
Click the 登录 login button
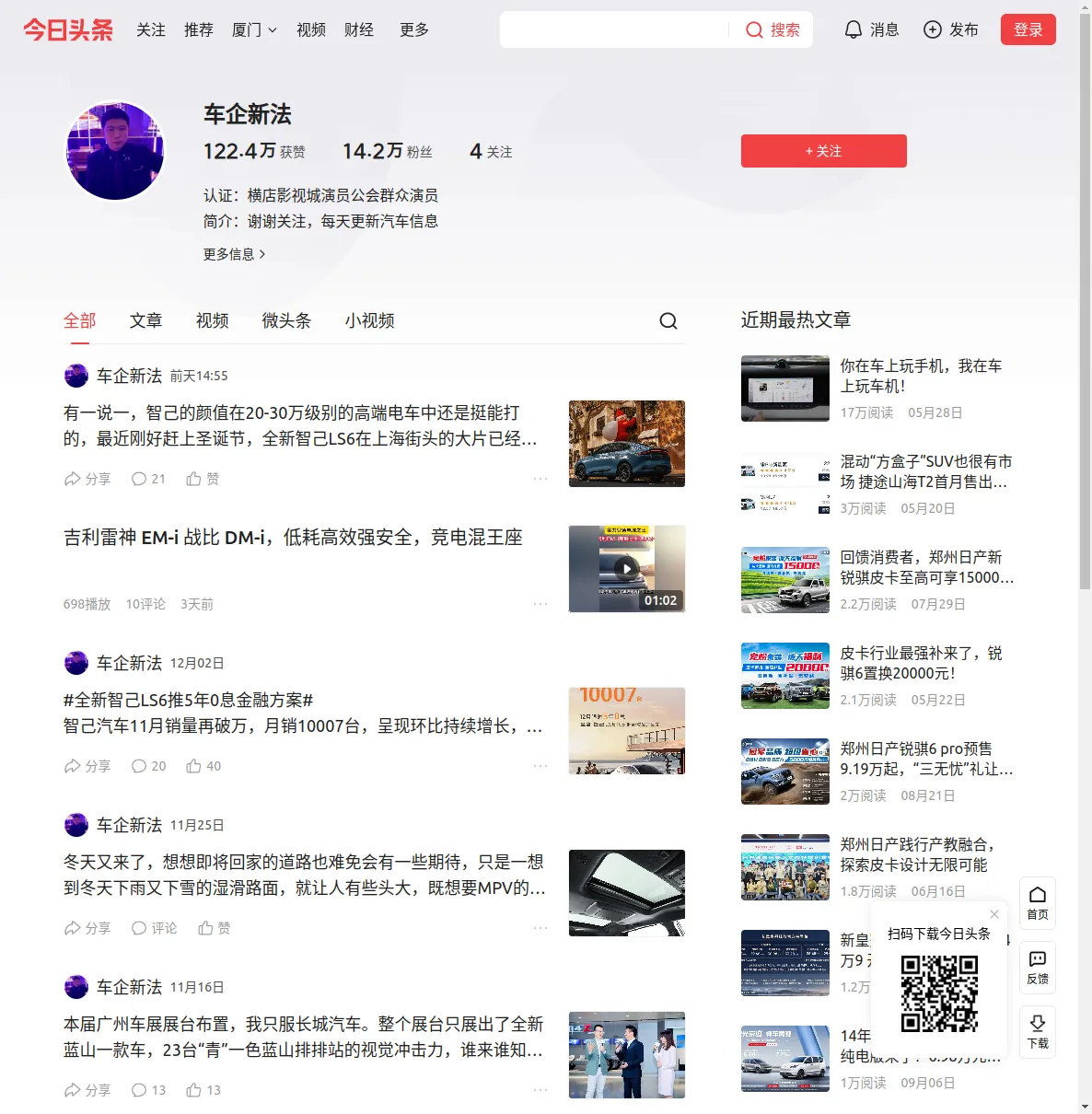[1028, 29]
